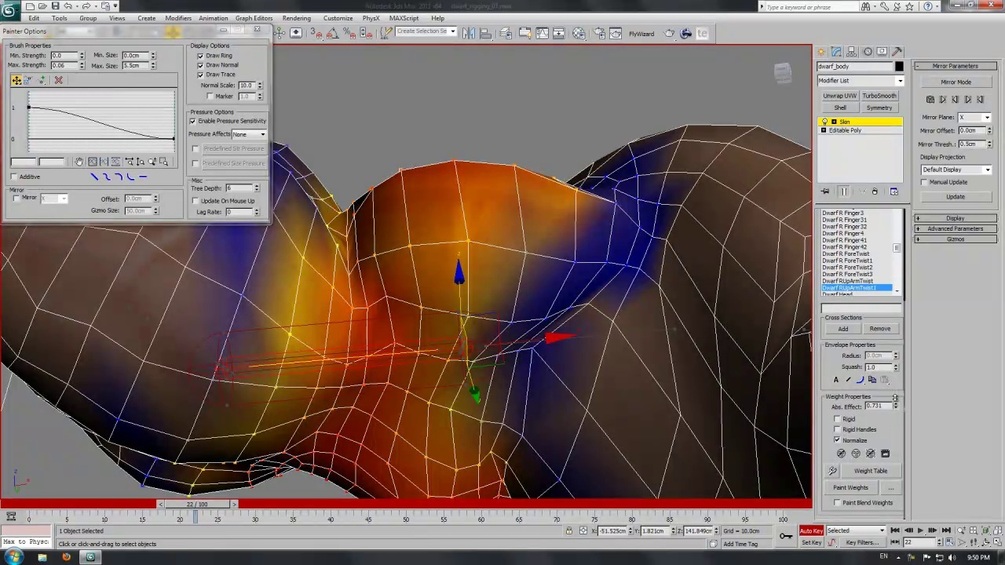1005x565 pixels.
Task: Enable the Marker checkbox
Action: pos(210,96)
